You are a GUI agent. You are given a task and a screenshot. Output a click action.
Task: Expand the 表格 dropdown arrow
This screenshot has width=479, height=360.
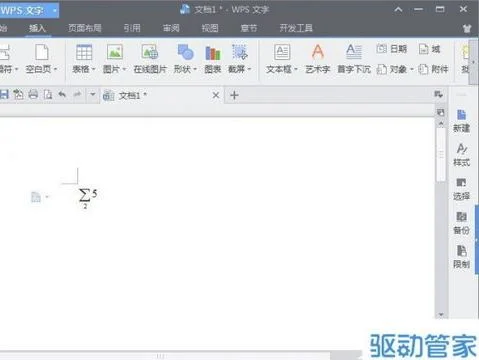pos(93,69)
